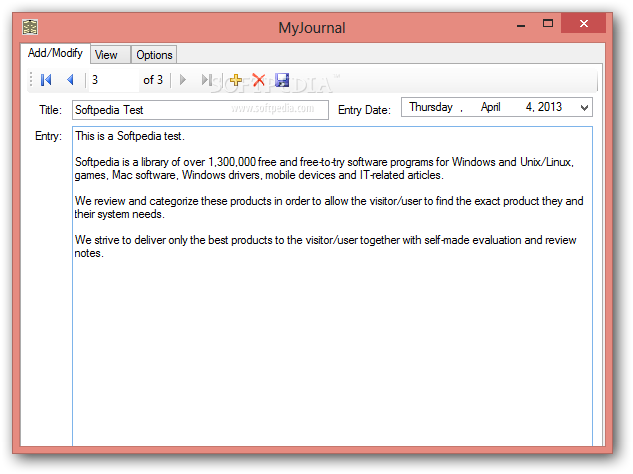The height and width of the screenshot is (474, 633).
Task: Open the Options tab
Action: [x=154, y=55]
